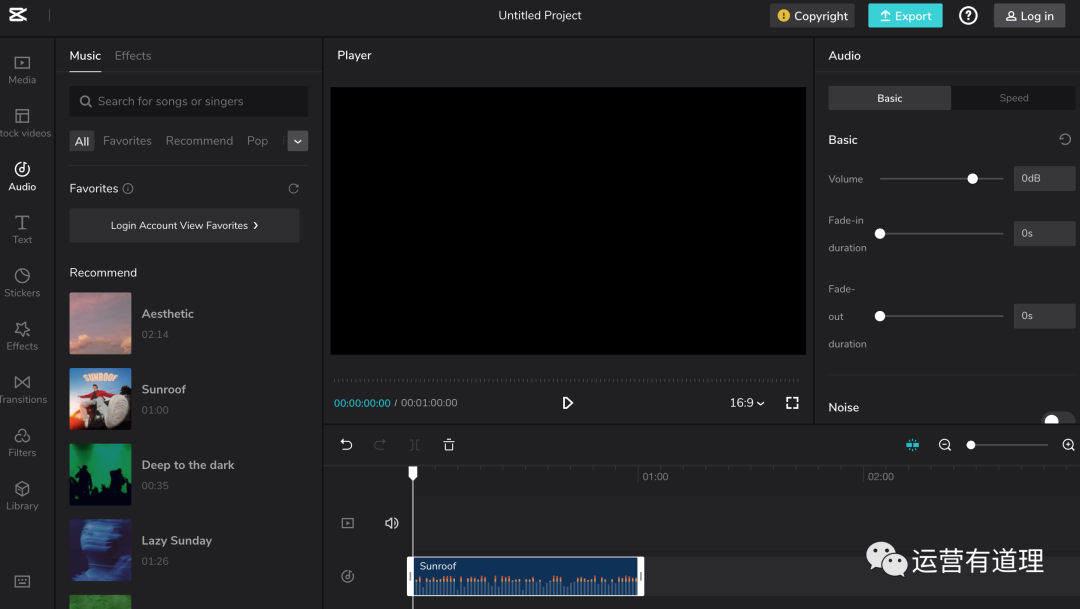Click the Volume slider handle

point(972,179)
